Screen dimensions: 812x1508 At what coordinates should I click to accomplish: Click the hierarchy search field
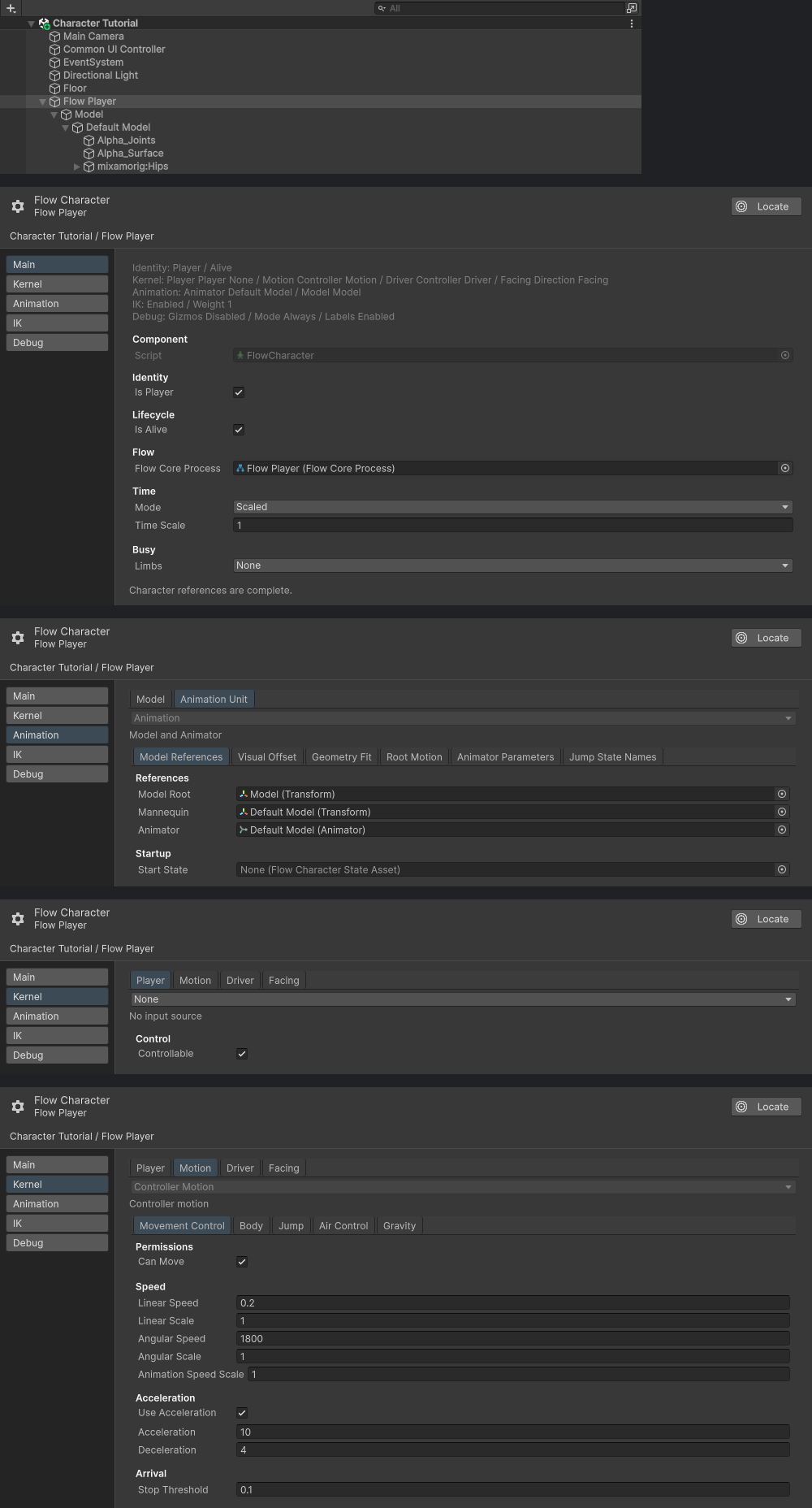(x=499, y=8)
